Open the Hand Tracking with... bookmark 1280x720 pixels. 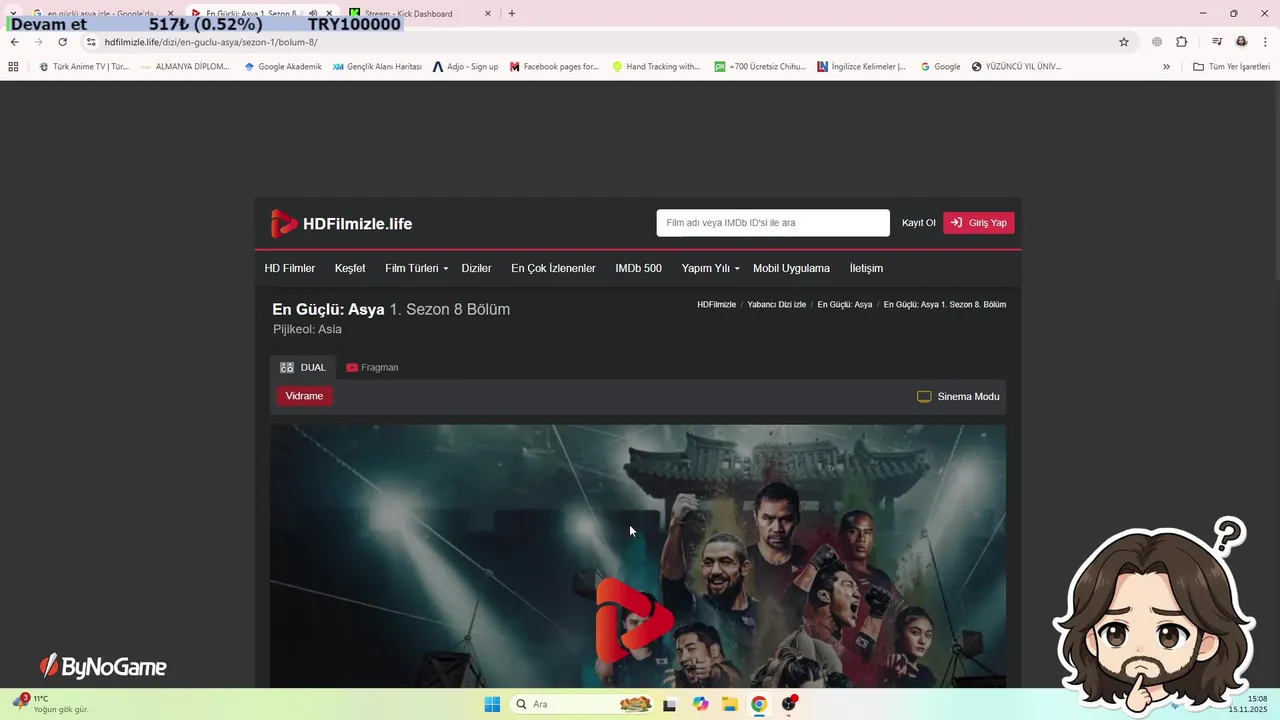point(656,67)
